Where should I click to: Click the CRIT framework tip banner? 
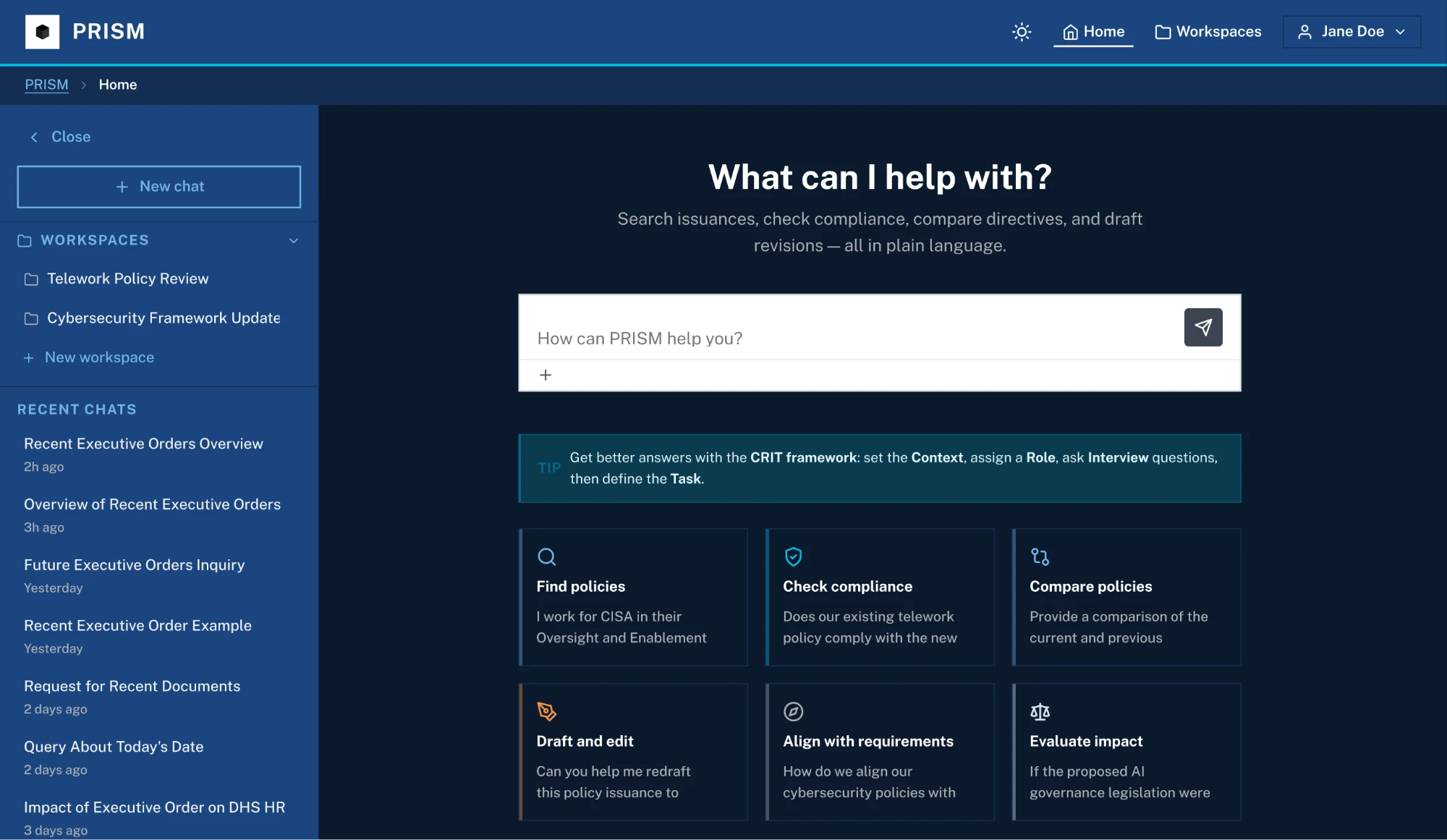point(880,468)
